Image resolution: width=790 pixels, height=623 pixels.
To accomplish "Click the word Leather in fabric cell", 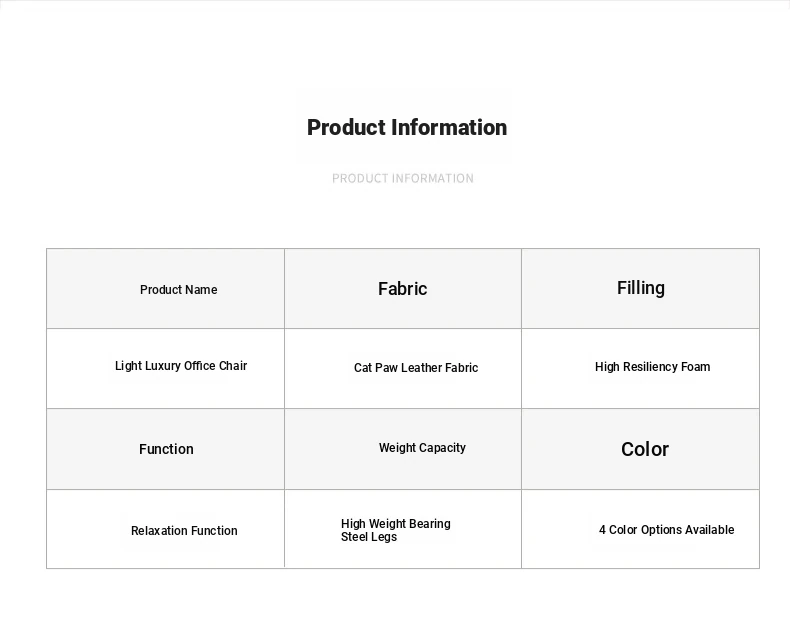I will point(422,368).
